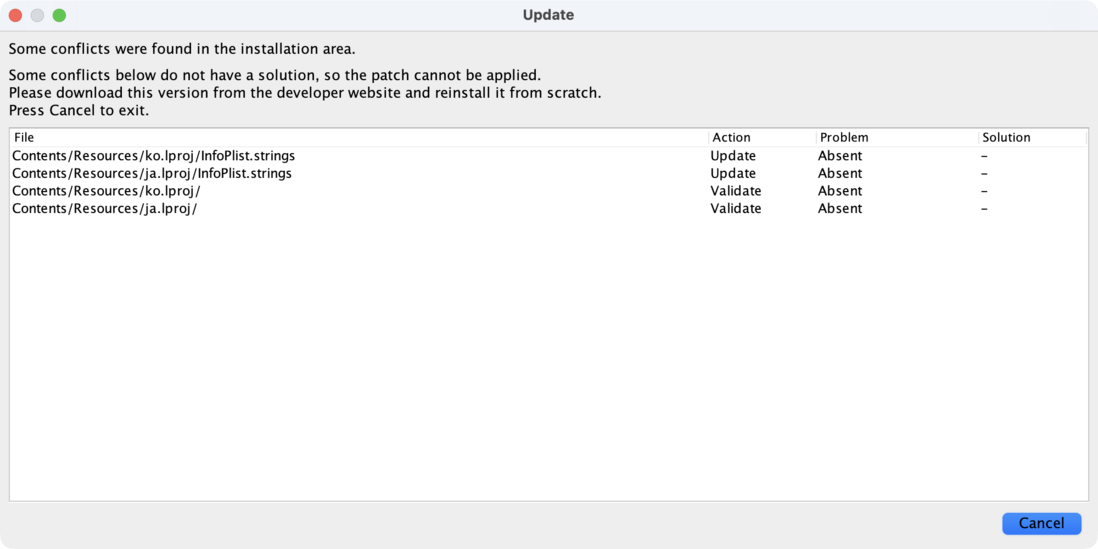The image size is (1098, 549).
Task: Click the green zoom window button
Action: pyautogui.click(x=59, y=15)
